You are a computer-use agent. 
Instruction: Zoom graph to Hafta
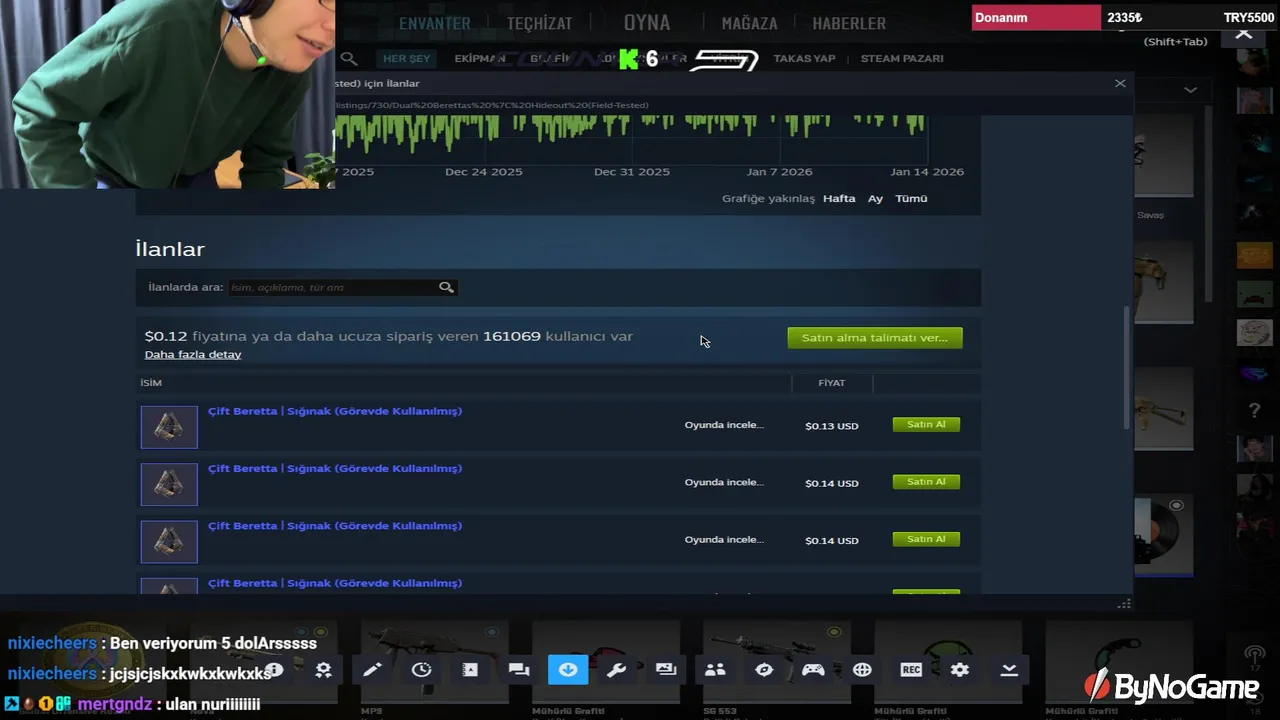point(839,199)
